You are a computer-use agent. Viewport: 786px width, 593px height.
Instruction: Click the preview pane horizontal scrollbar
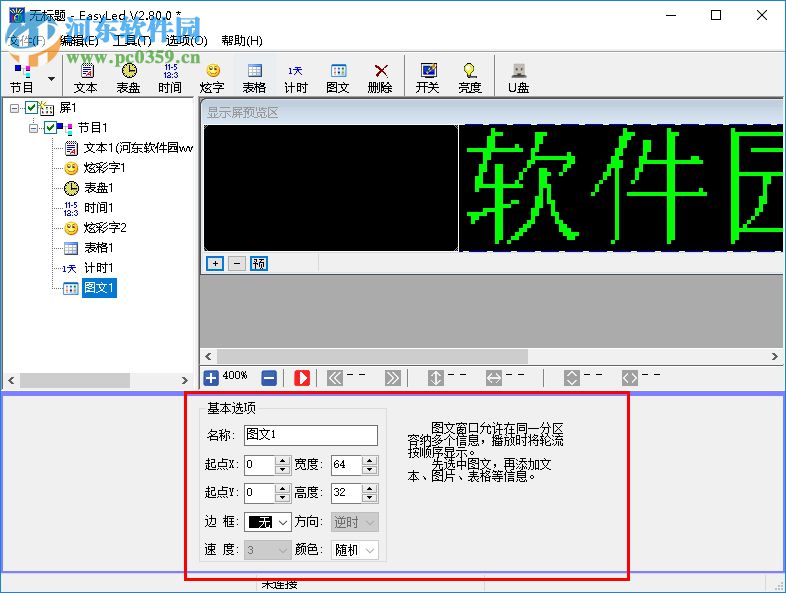372,356
